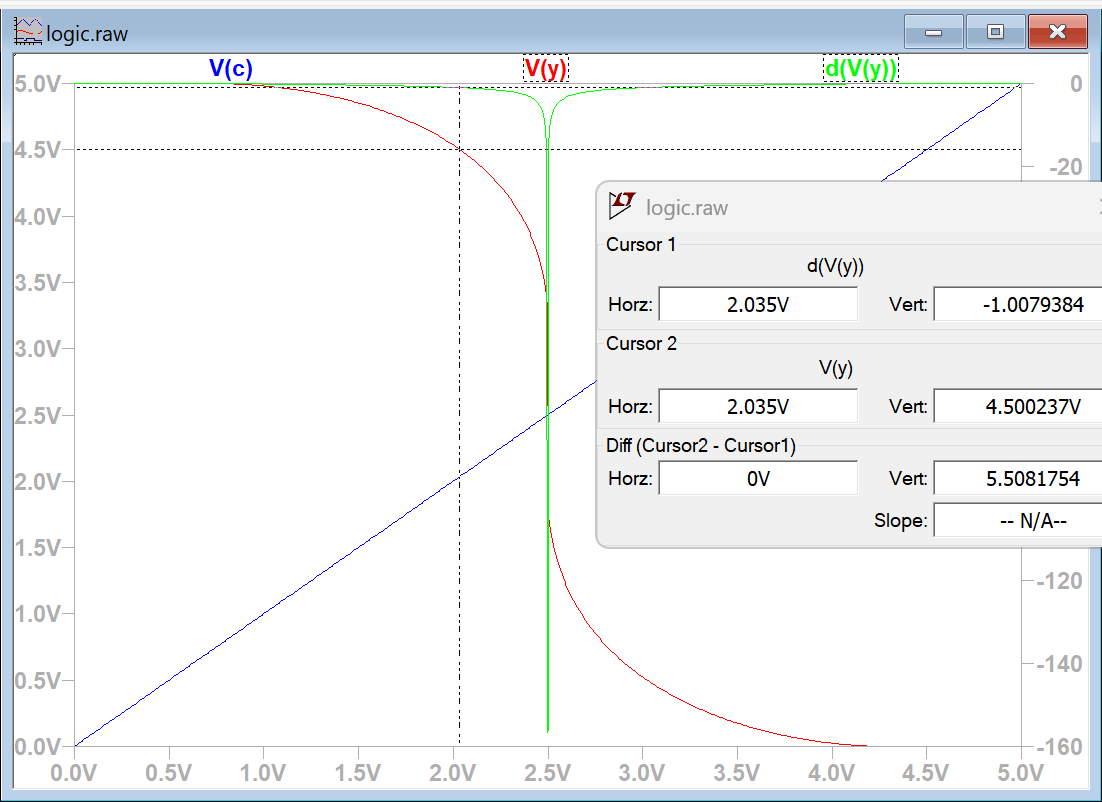Screen dimensions: 1102x802
Task: Click the V(c) trace label
Action: click(x=231, y=68)
